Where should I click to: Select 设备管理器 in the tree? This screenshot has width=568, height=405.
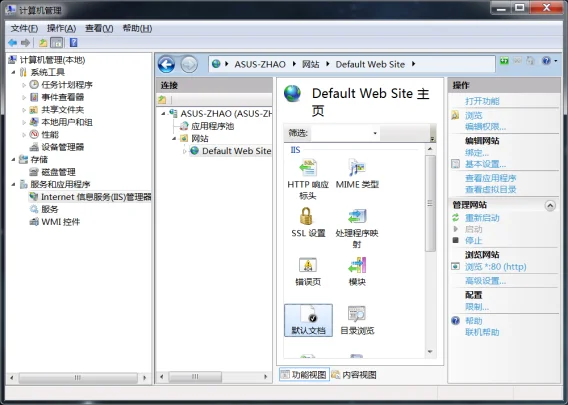[62, 147]
